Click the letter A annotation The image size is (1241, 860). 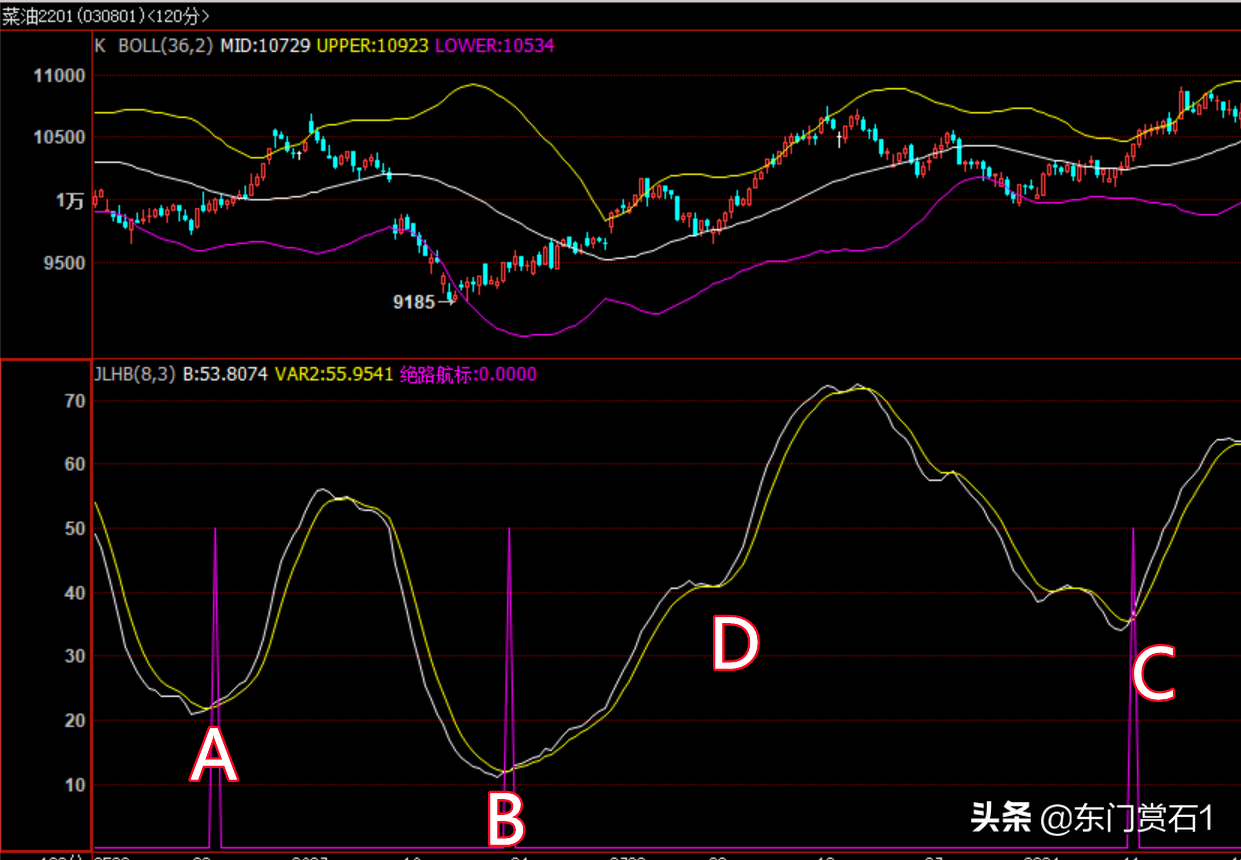[215, 756]
